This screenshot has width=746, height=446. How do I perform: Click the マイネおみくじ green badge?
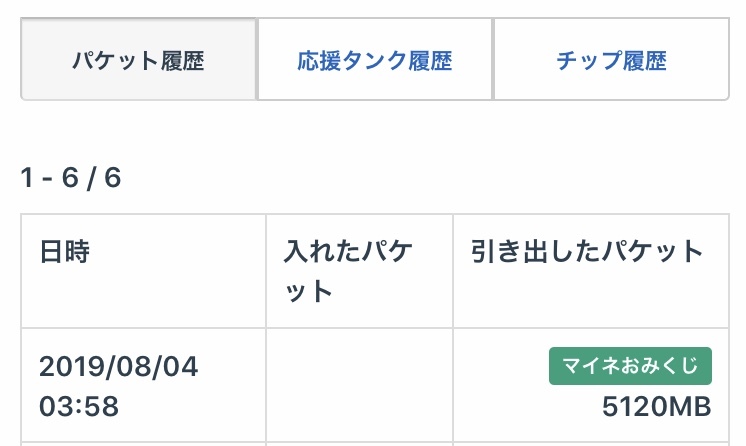coord(630,366)
